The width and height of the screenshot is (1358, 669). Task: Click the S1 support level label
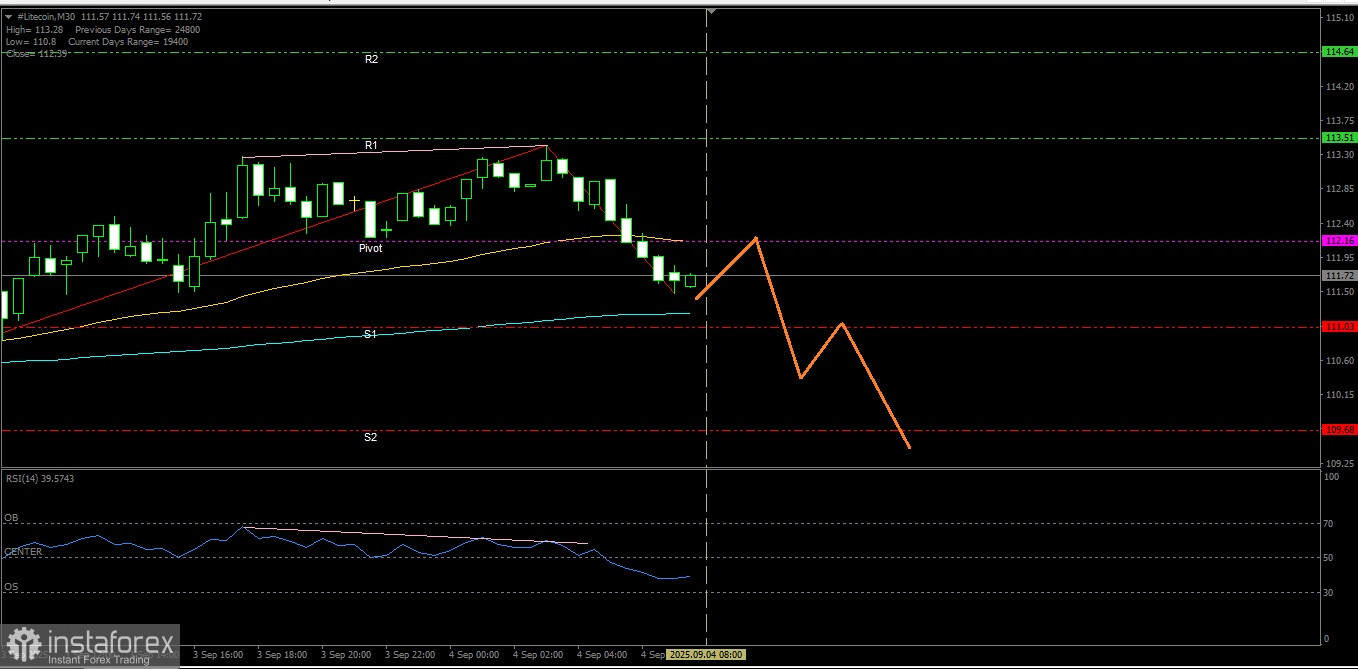click(370, 334)
